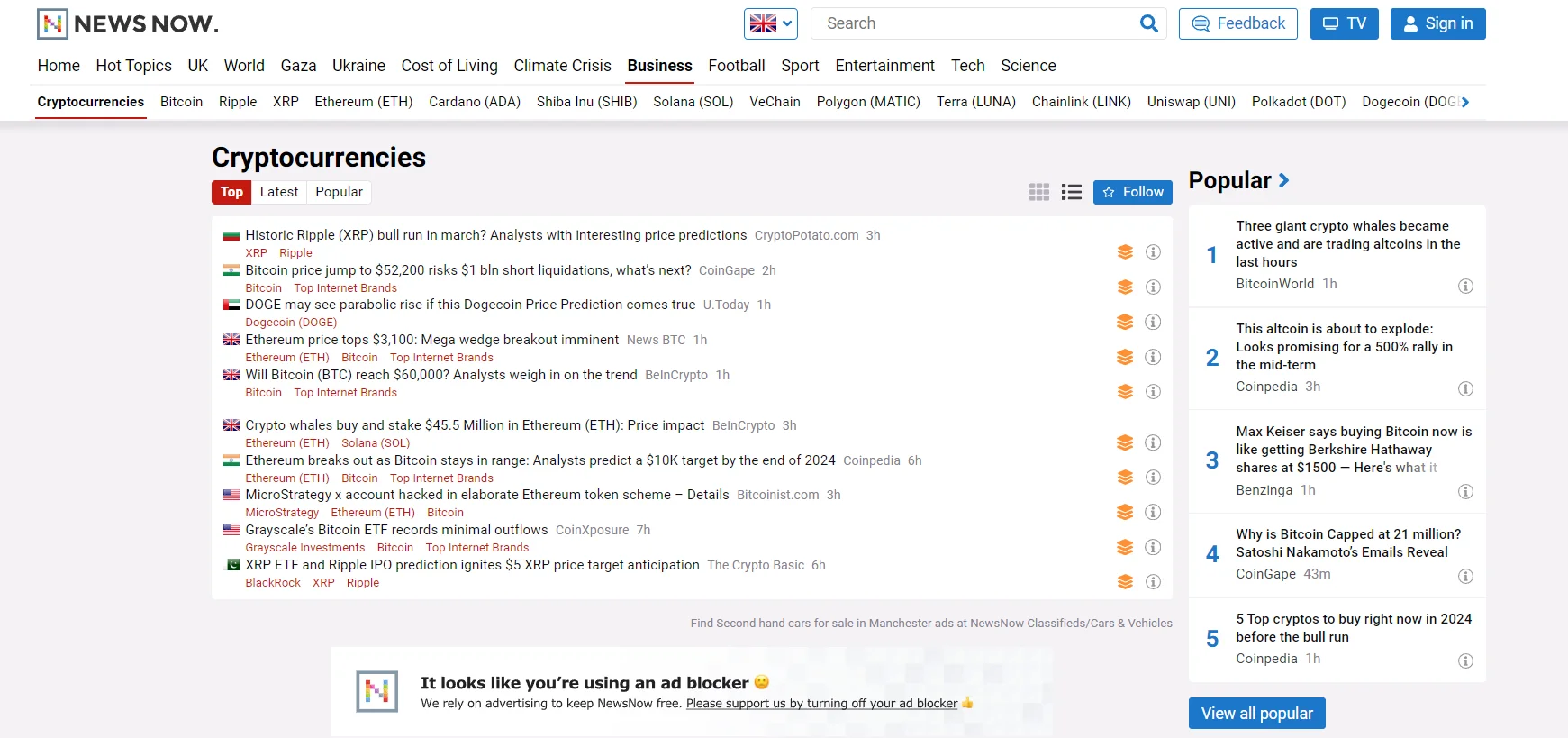Go to the Chainlink (LINK) subtopic

[1081, 102]
